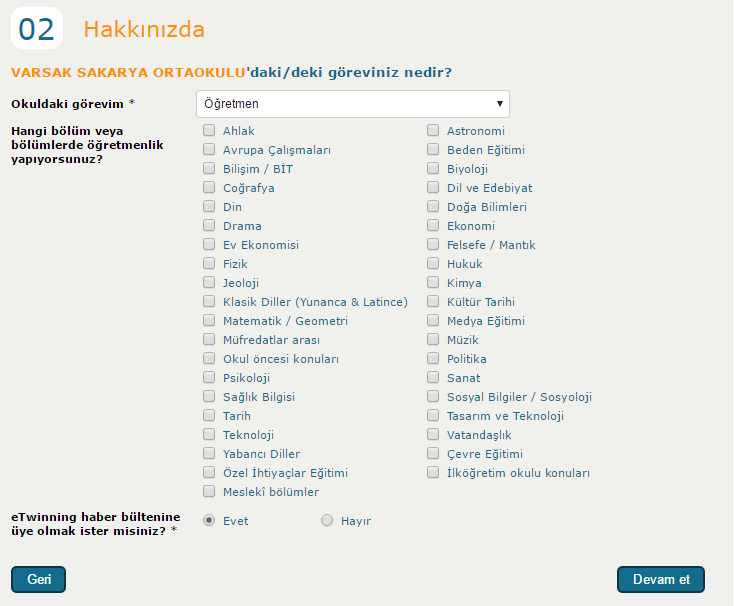Check the Coğrafya checkbox
734x606 pixels.
pyautogui.click(x=209, y=188)
